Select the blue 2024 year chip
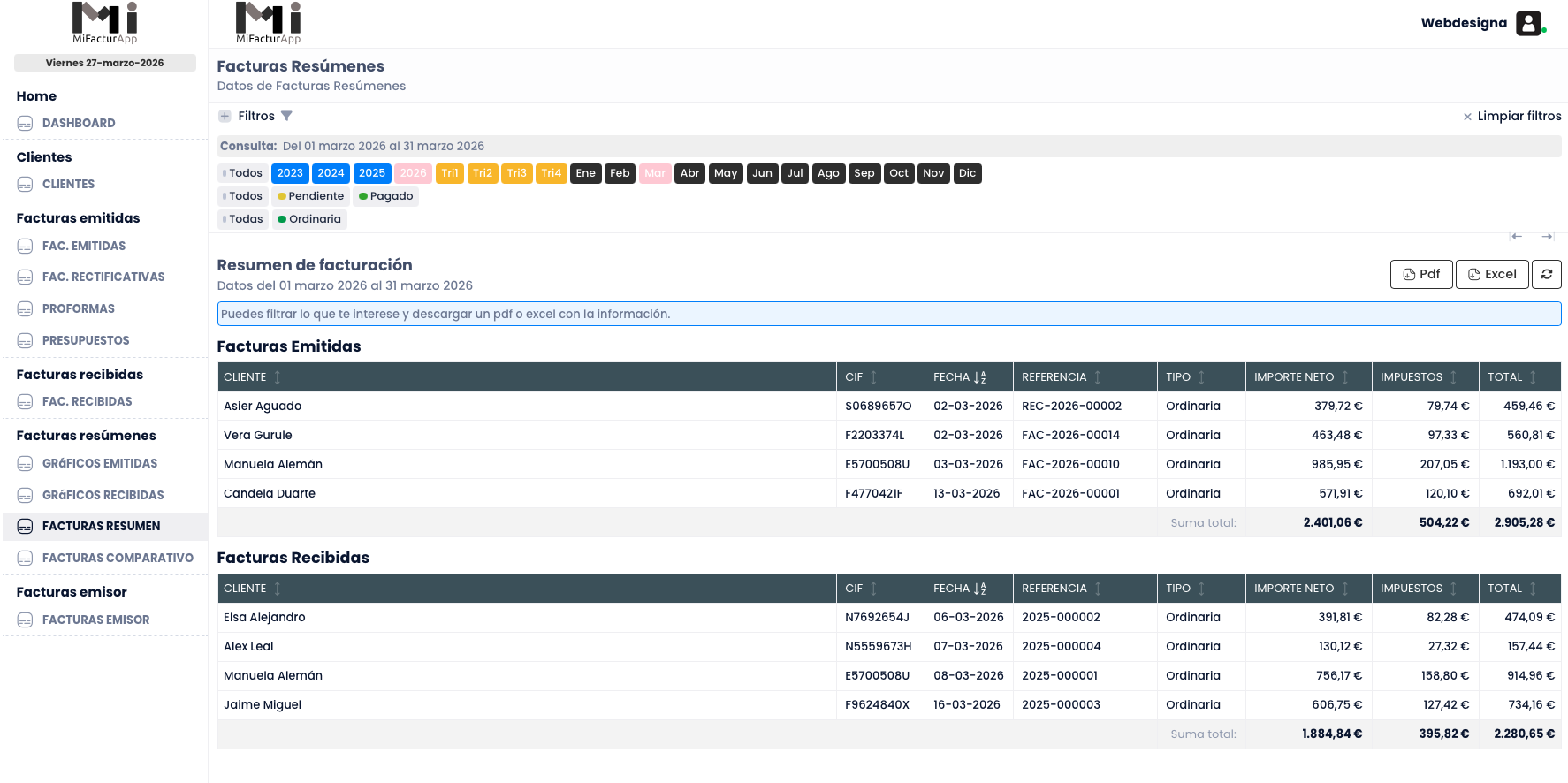Image resolution: width=1568 pixels, height=783 pixels. coord(331,173)
